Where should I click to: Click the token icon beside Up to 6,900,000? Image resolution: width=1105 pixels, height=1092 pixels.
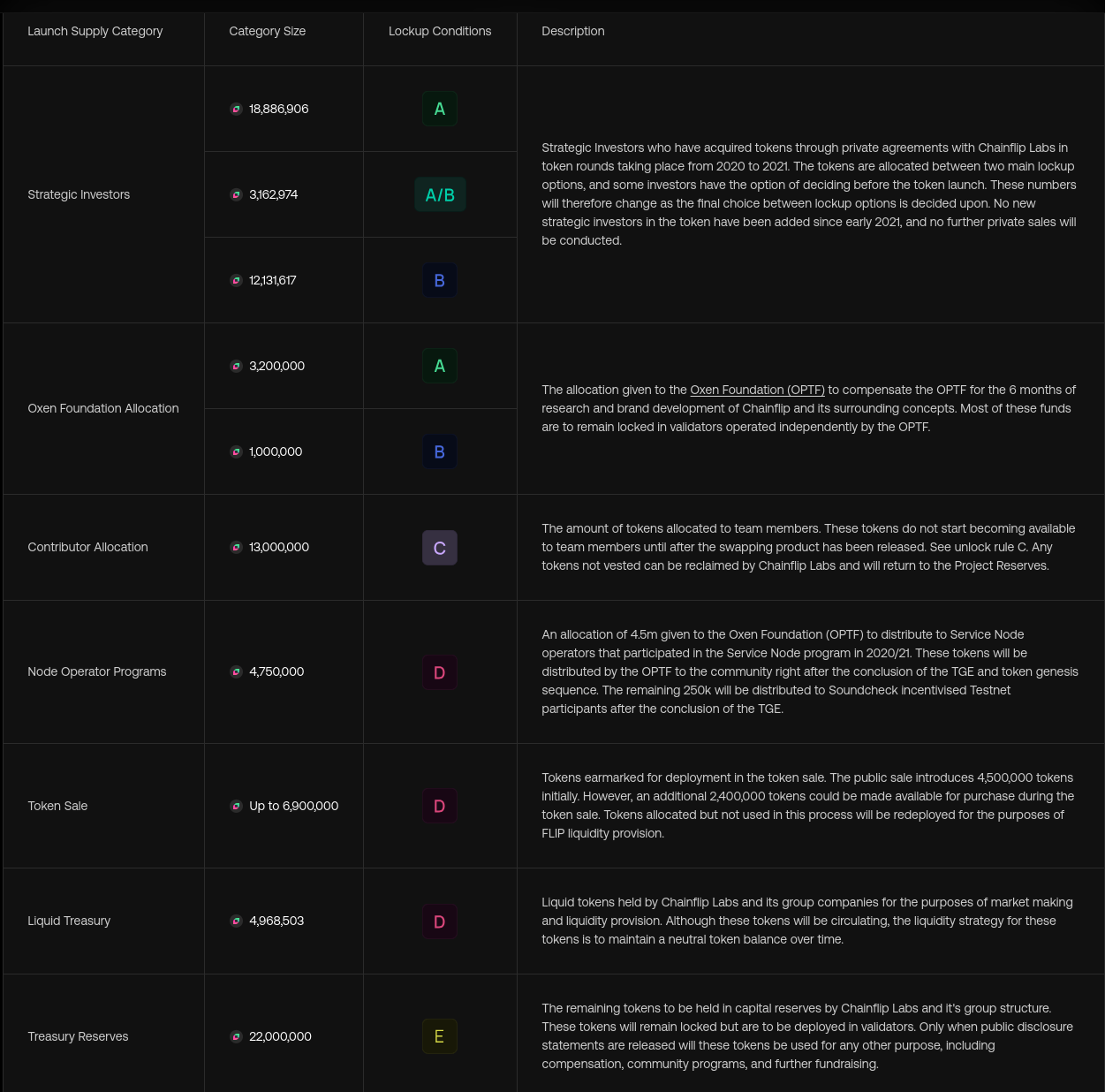236,806
